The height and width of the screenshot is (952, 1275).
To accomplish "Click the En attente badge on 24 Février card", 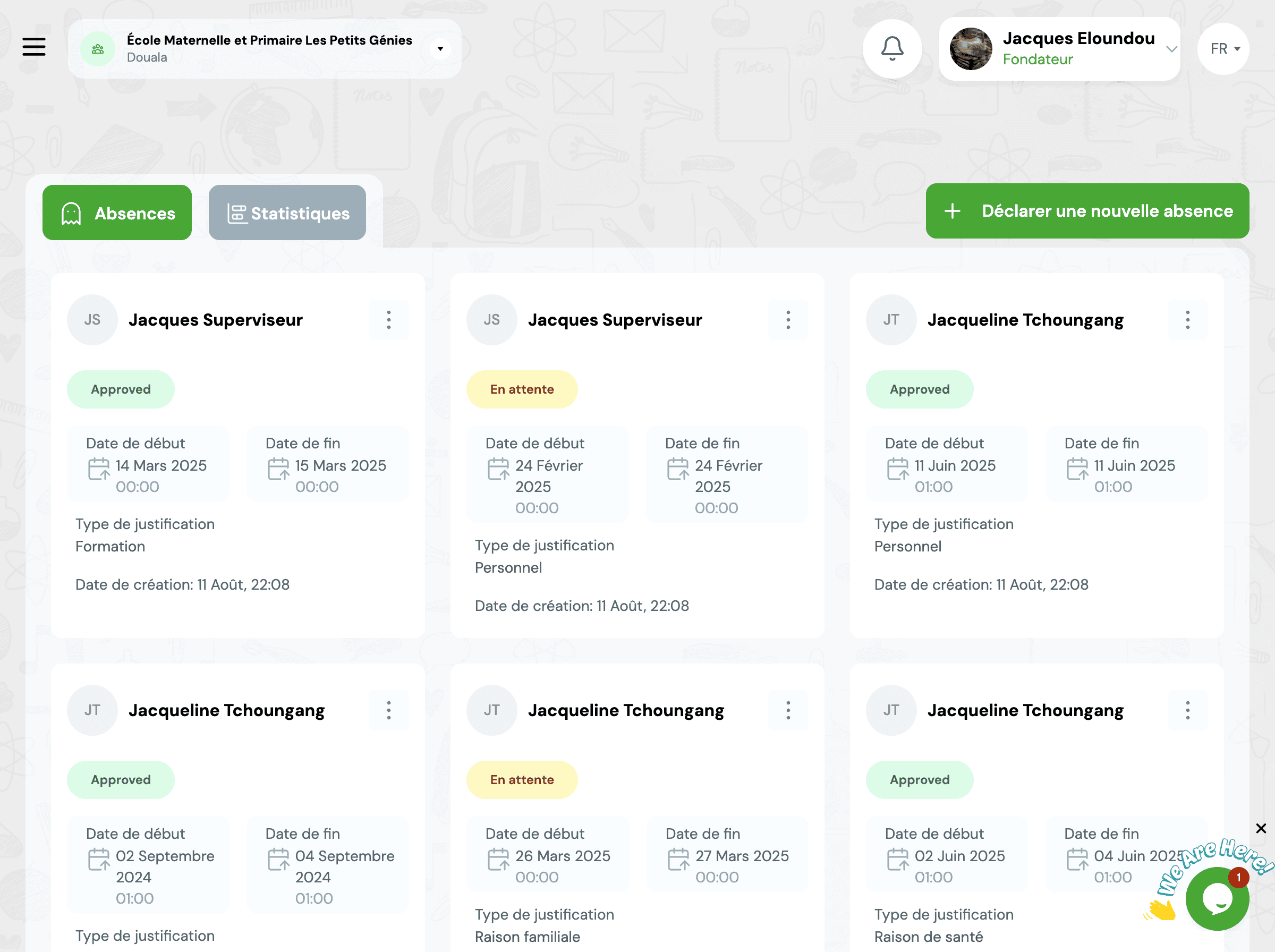I will point(521,389).
